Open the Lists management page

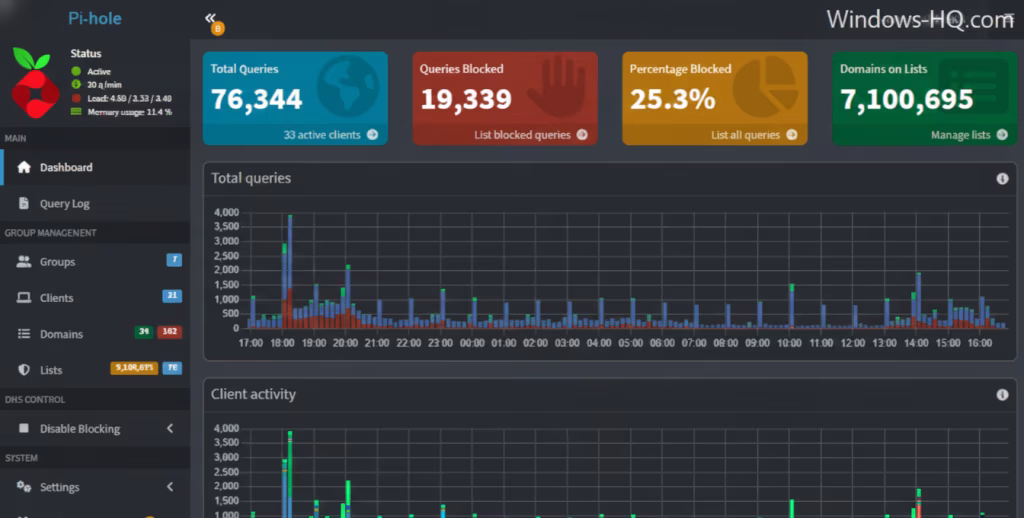coord(95,370)
